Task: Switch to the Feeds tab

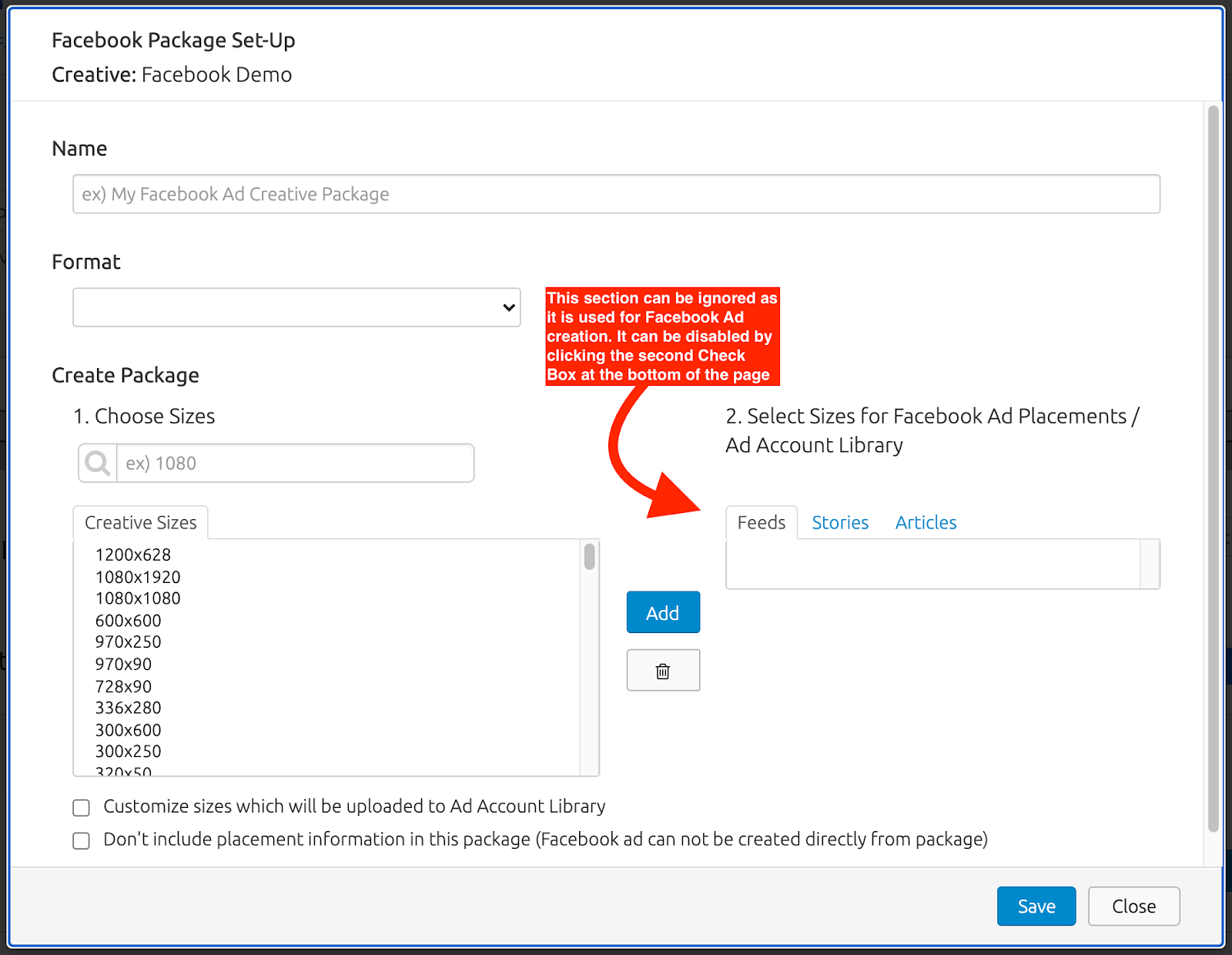Action: pos(762,523)
